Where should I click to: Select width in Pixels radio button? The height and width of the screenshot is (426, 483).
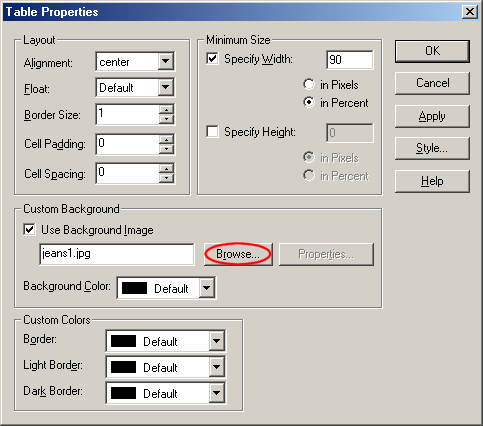coord(309,84)
